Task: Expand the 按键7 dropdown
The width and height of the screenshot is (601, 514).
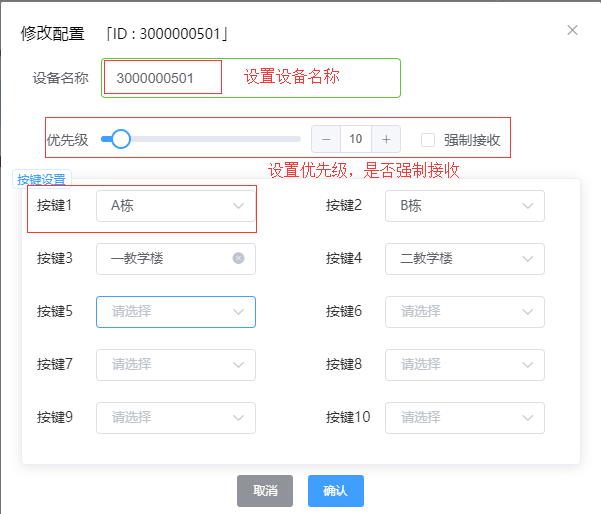Action: pyautogui.click(x=175, y=364)
